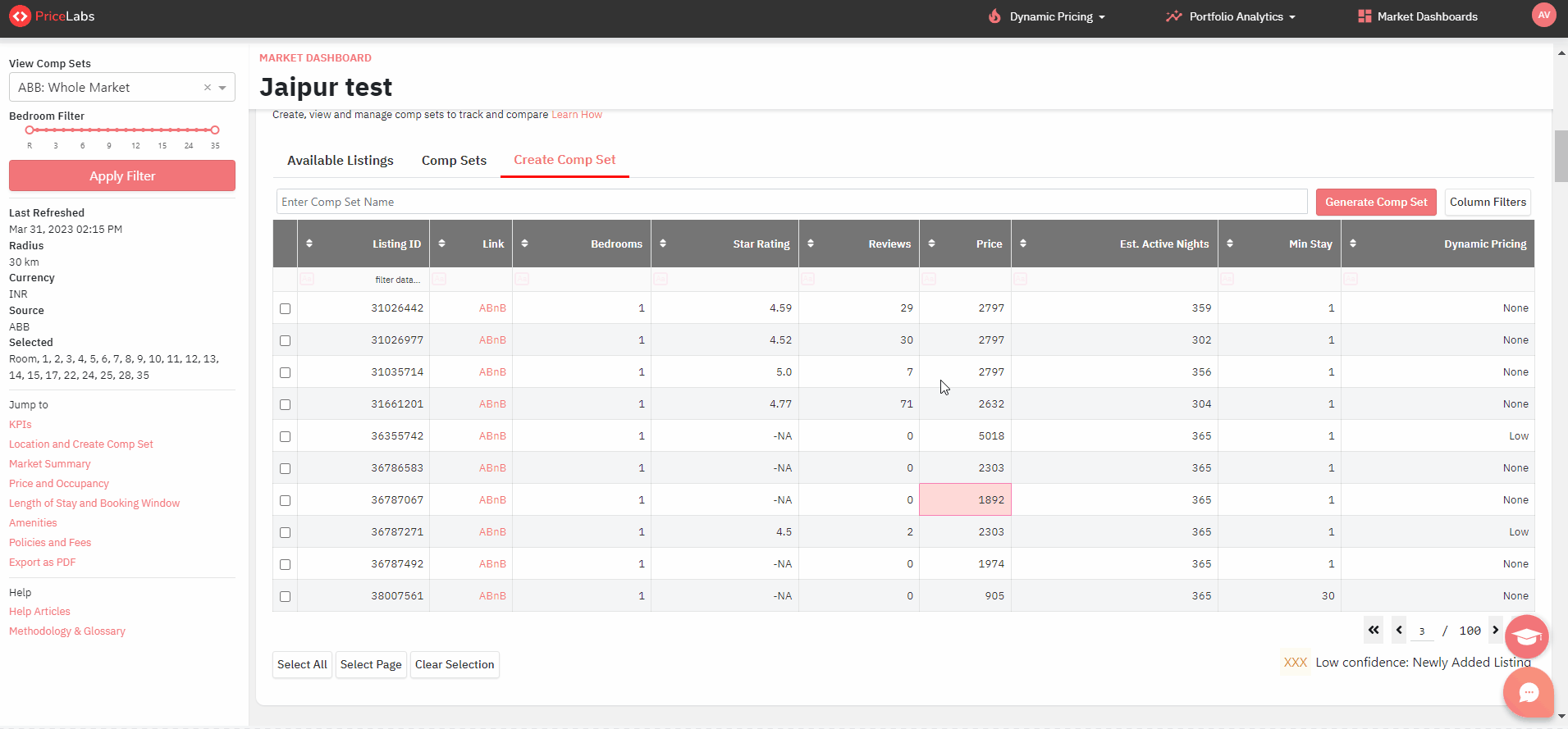Click the Bedroom Filter slider track at 12
Viewport: 1568px width, 729px height.
tap(135, 130)
